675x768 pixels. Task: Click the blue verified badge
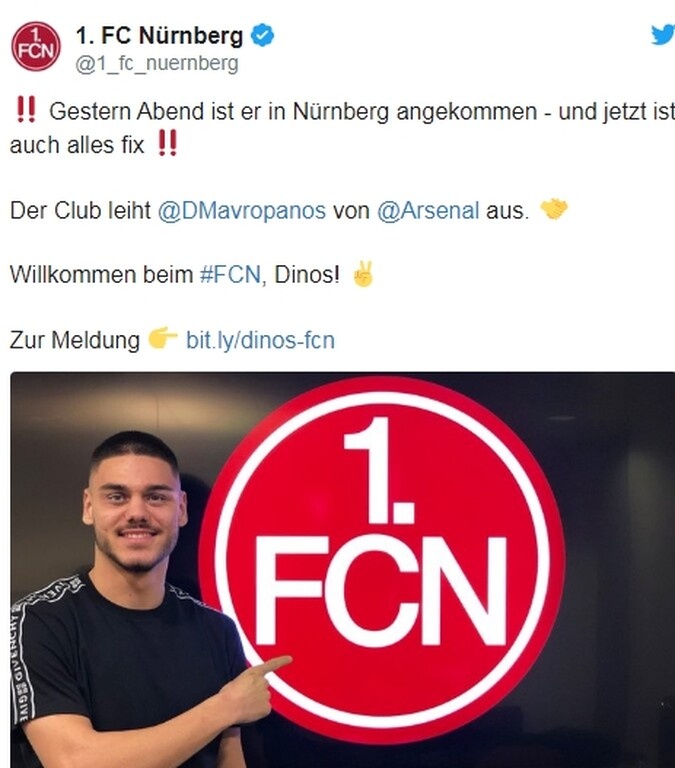click(x=263, y=35)
